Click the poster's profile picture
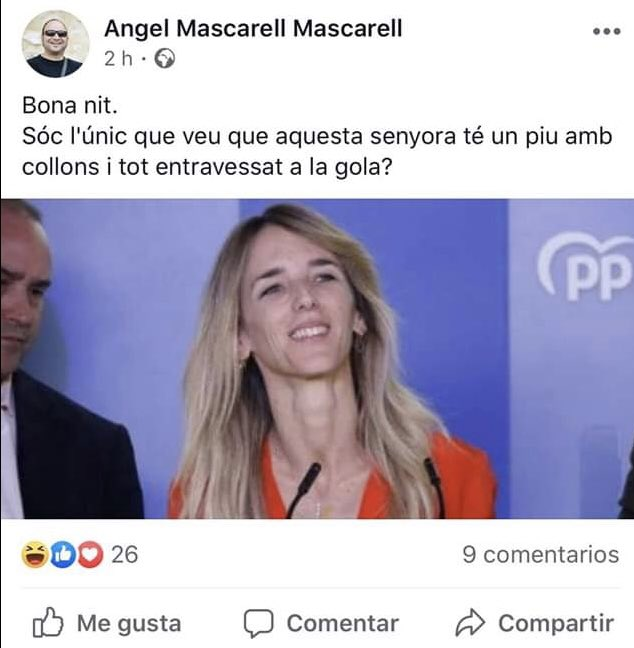Screen dimensions: 634x648 coord(55,44)
